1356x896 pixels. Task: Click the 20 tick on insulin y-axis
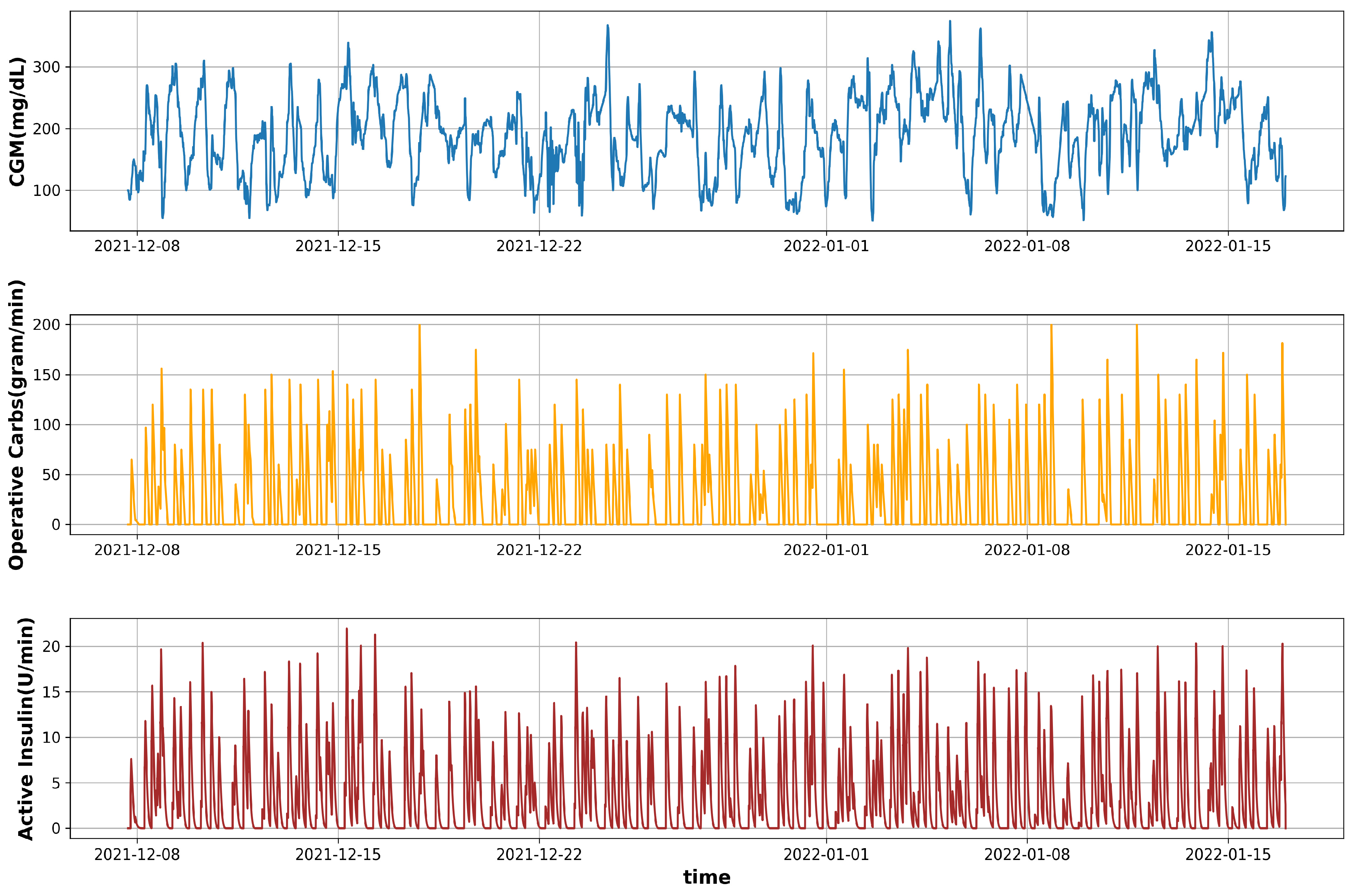pos(51,647)
